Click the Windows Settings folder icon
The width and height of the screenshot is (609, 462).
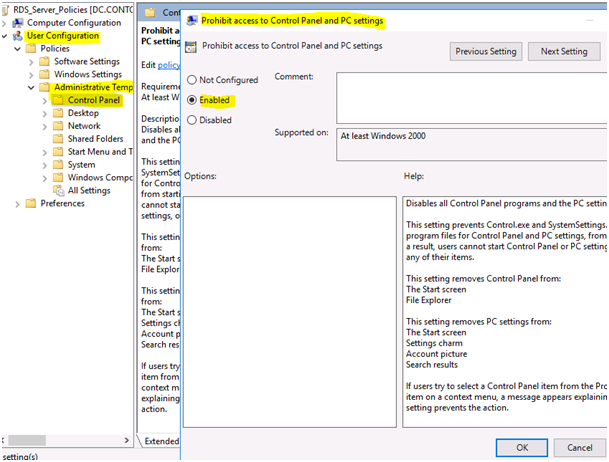[44, 74]
